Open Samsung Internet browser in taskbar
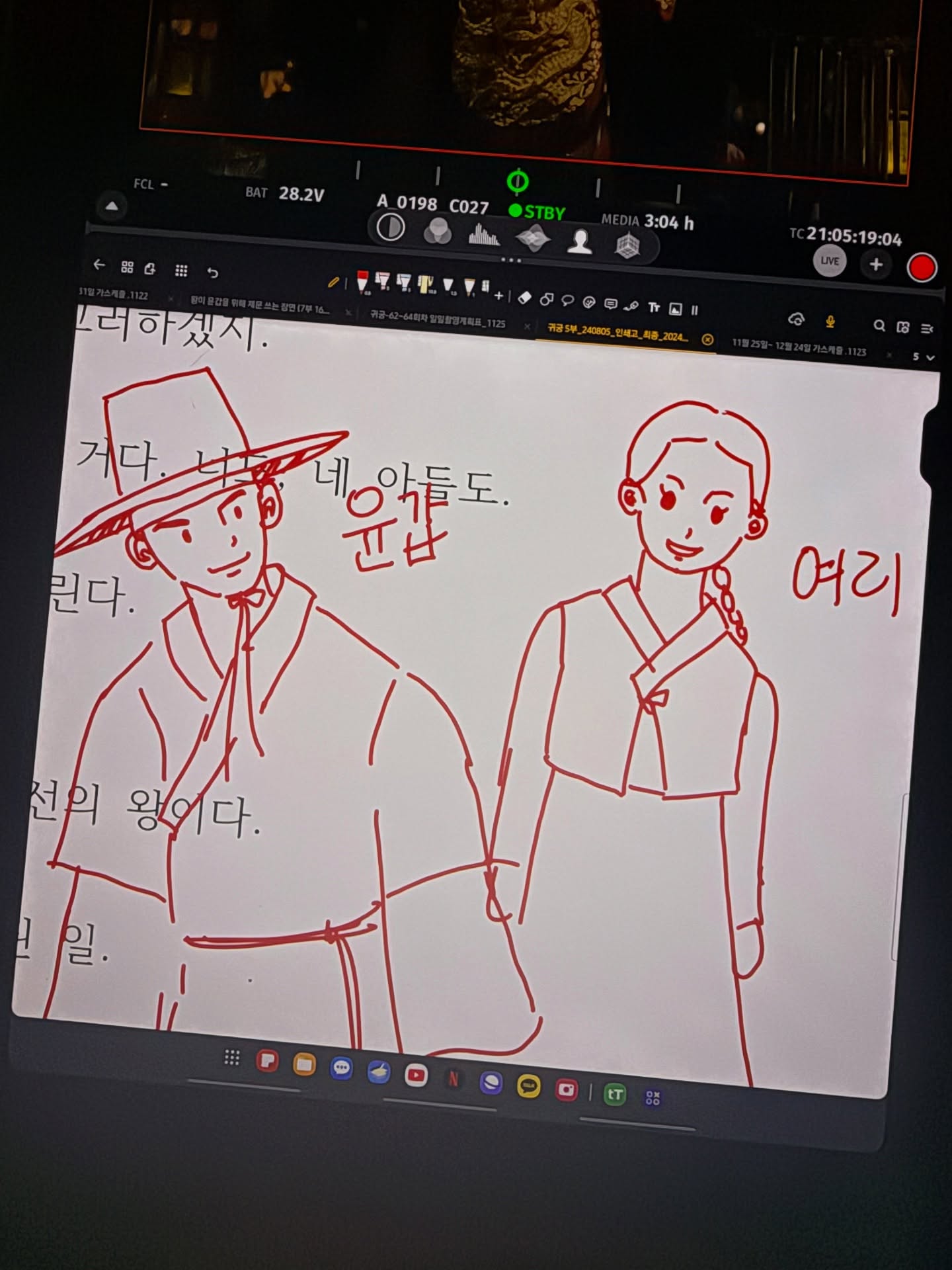Screen dimensions: 952x1270 coord(491,1083)
